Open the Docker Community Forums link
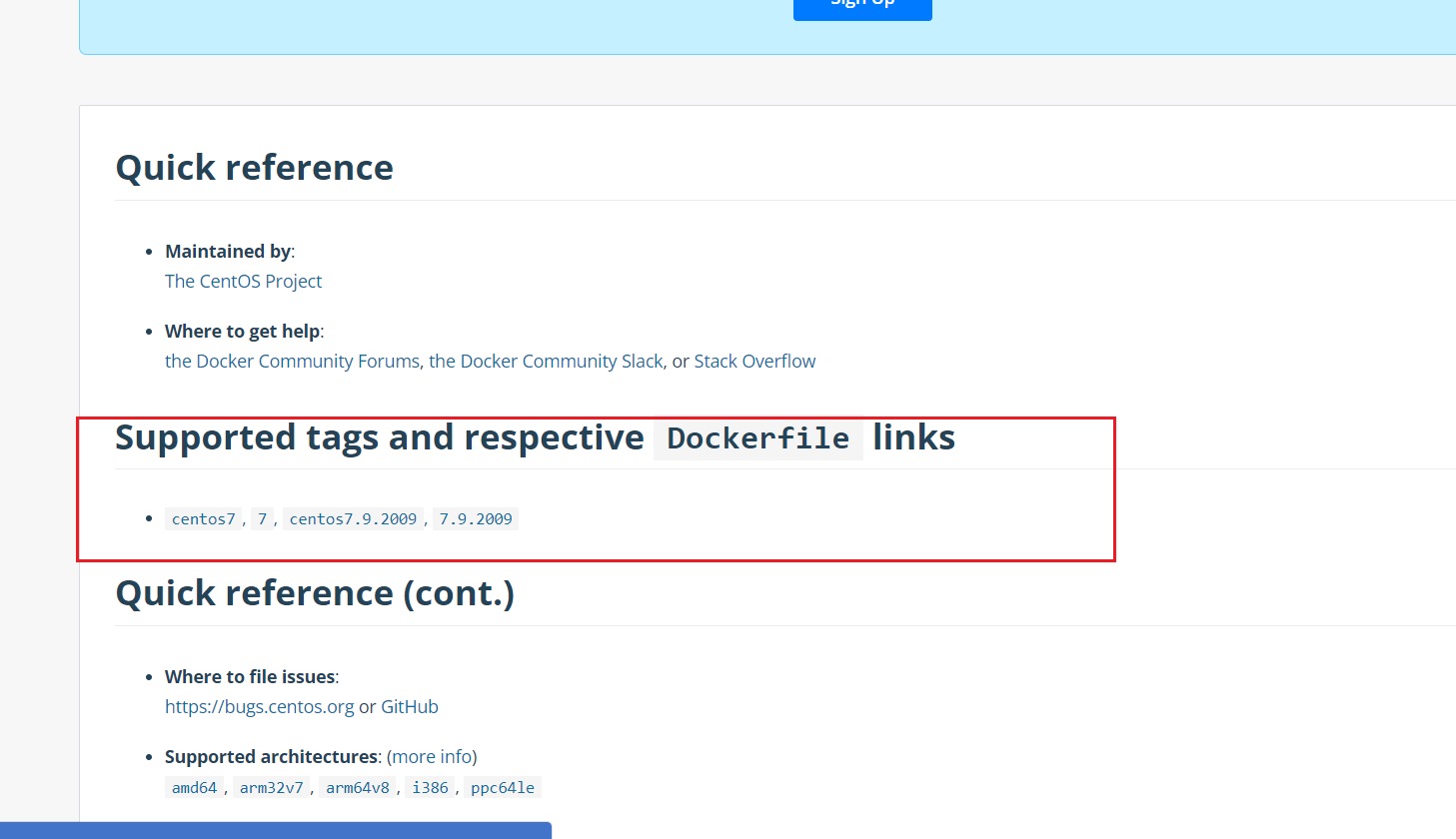The image size is (1456, 839). 292,362
